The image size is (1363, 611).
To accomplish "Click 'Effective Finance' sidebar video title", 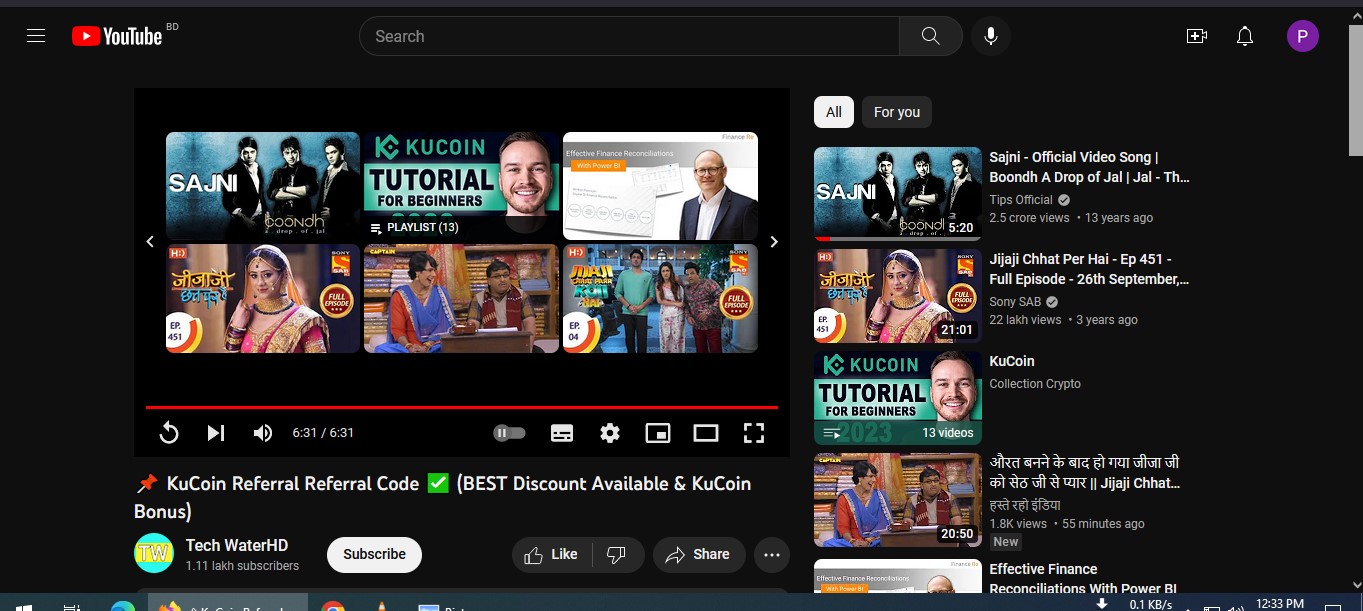I will [1083, 578].
